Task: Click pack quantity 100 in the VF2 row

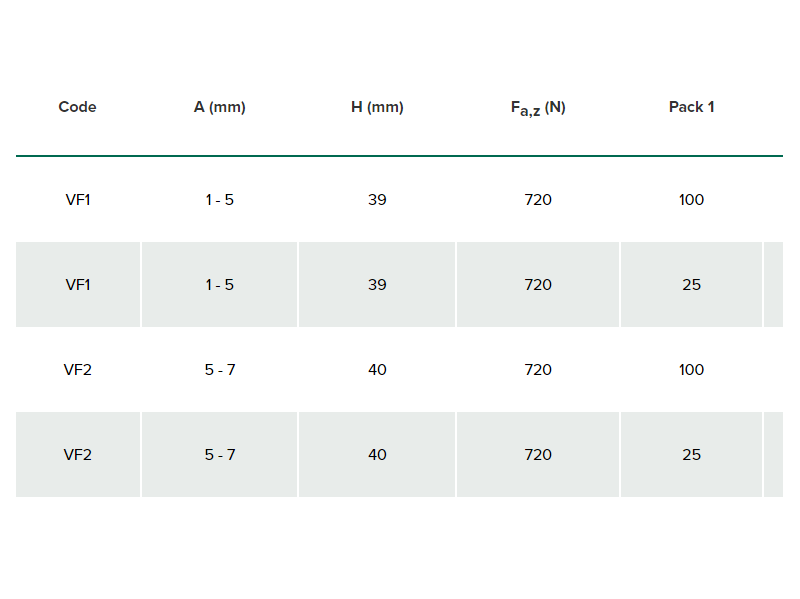Action: pos(691,369)
